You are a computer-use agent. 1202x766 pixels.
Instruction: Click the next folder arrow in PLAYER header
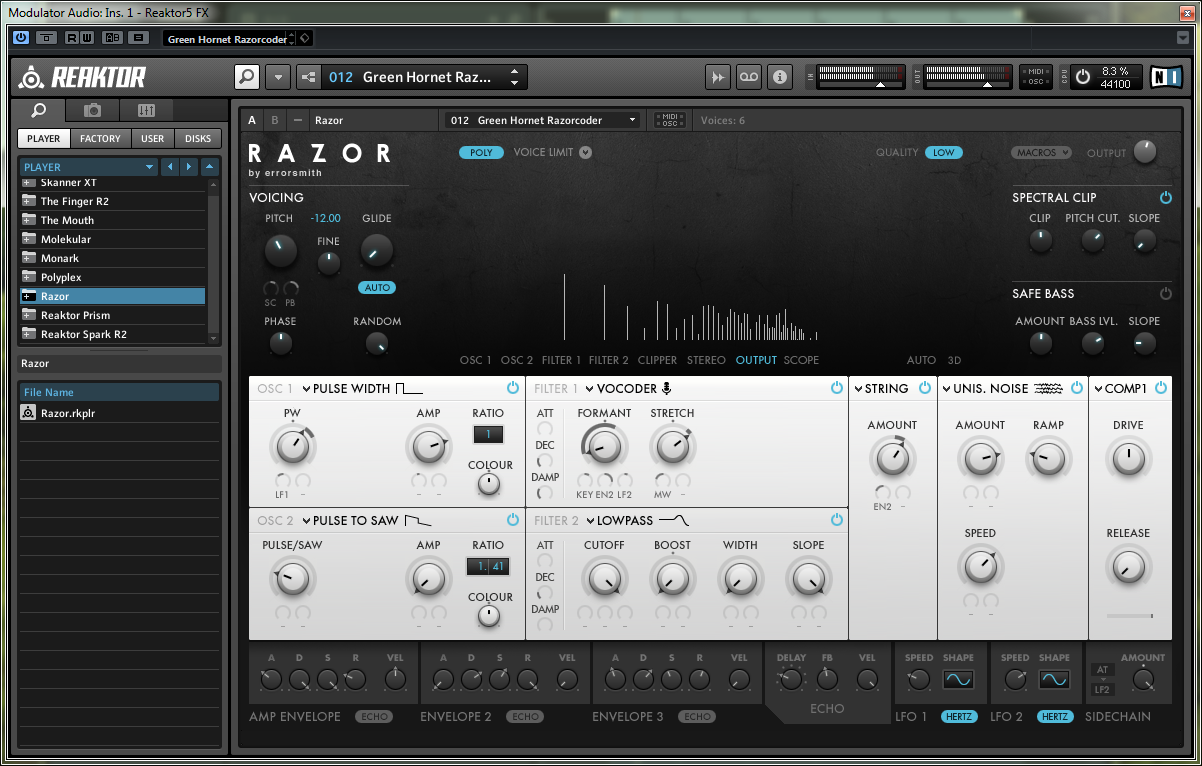click(187, 167)
